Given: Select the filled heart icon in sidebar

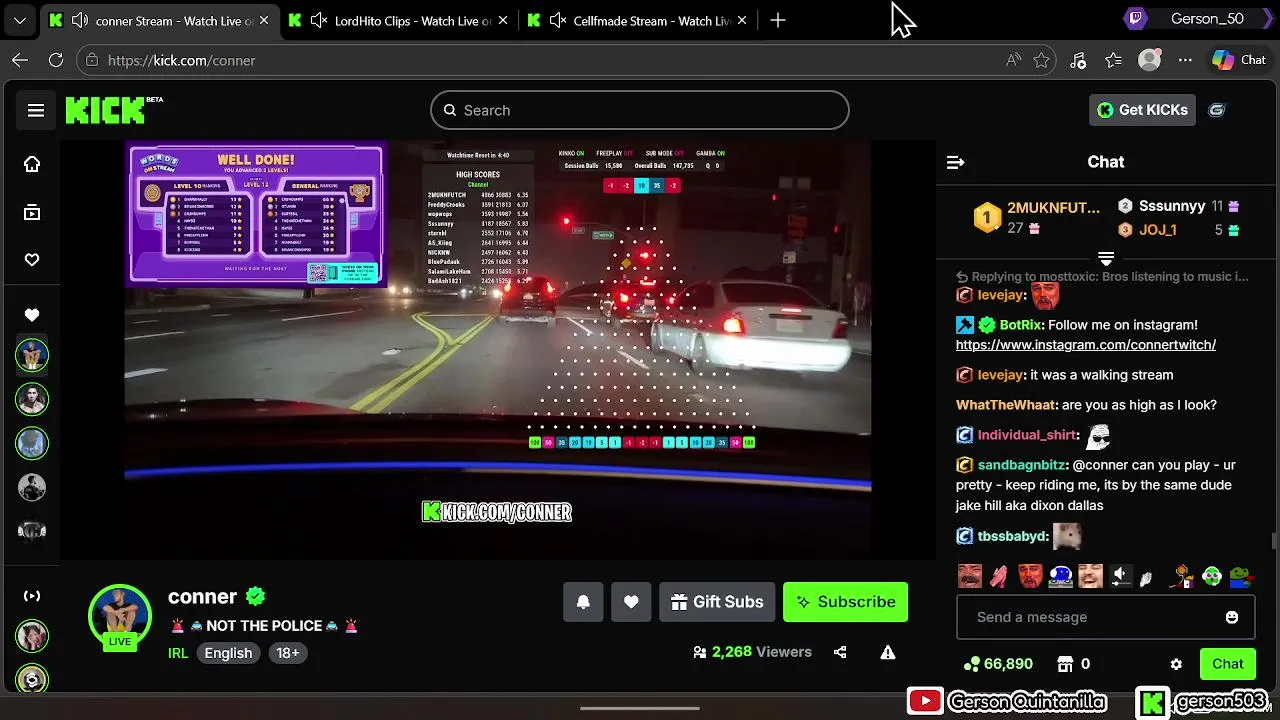Looking at the screenshot, I should (32, 315).
